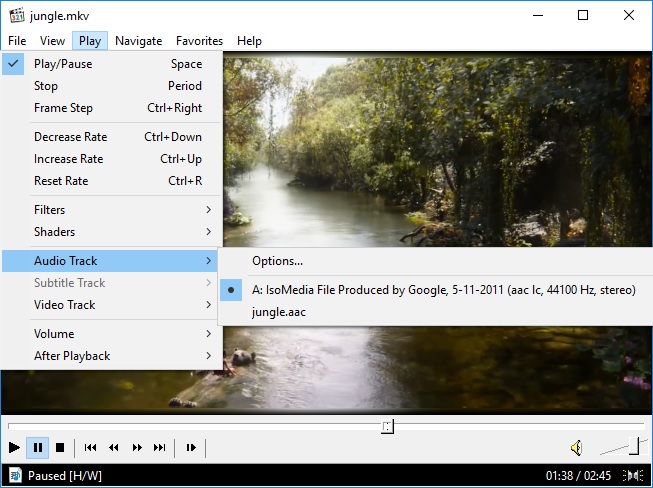Click the seek bar position handle

point(388,427)
